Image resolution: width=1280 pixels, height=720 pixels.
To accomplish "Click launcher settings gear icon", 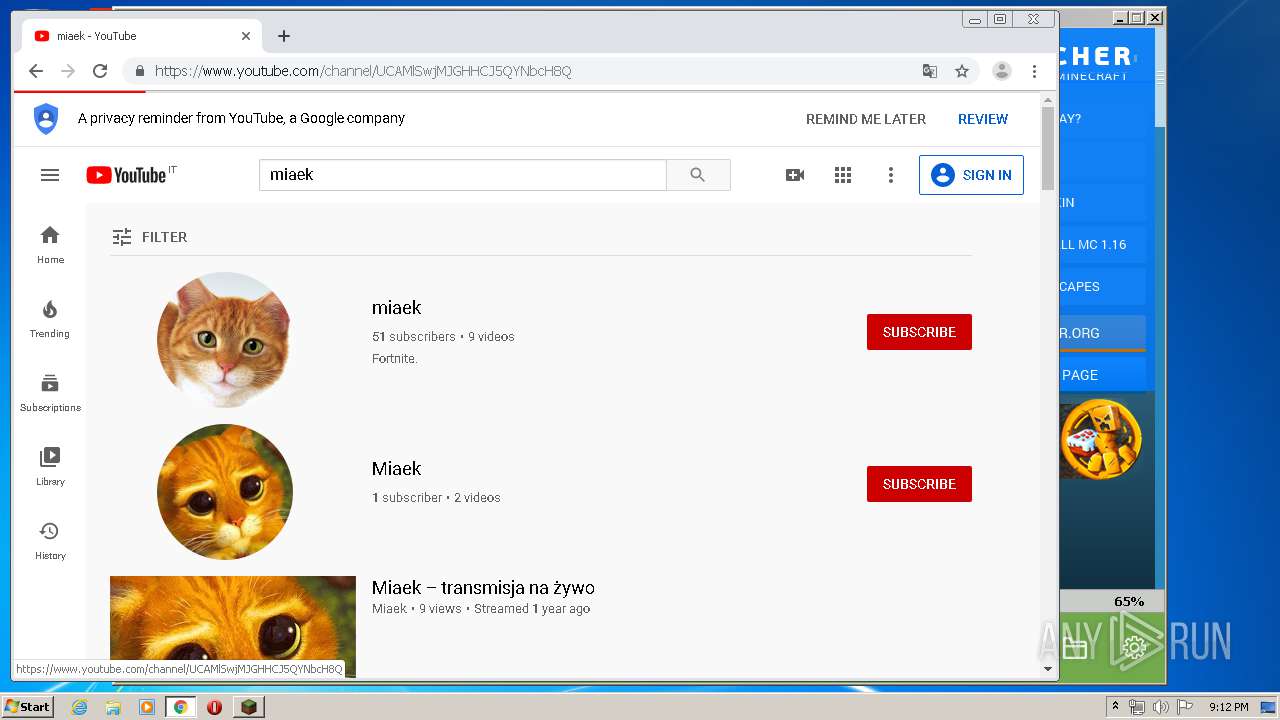I will 1134,648.
